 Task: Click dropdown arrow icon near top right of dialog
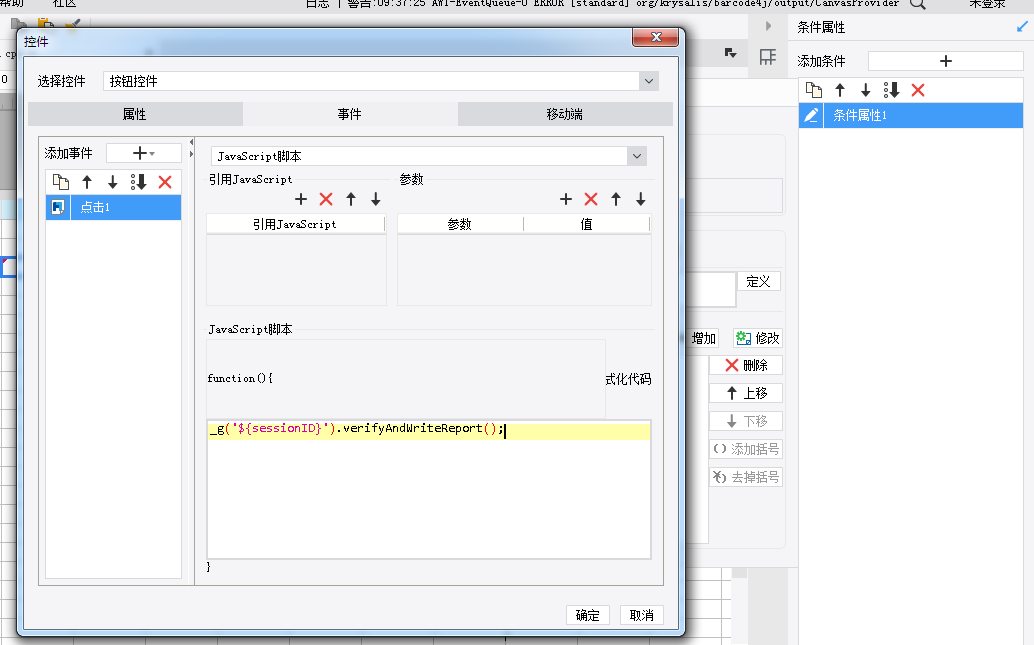point(730,53)
